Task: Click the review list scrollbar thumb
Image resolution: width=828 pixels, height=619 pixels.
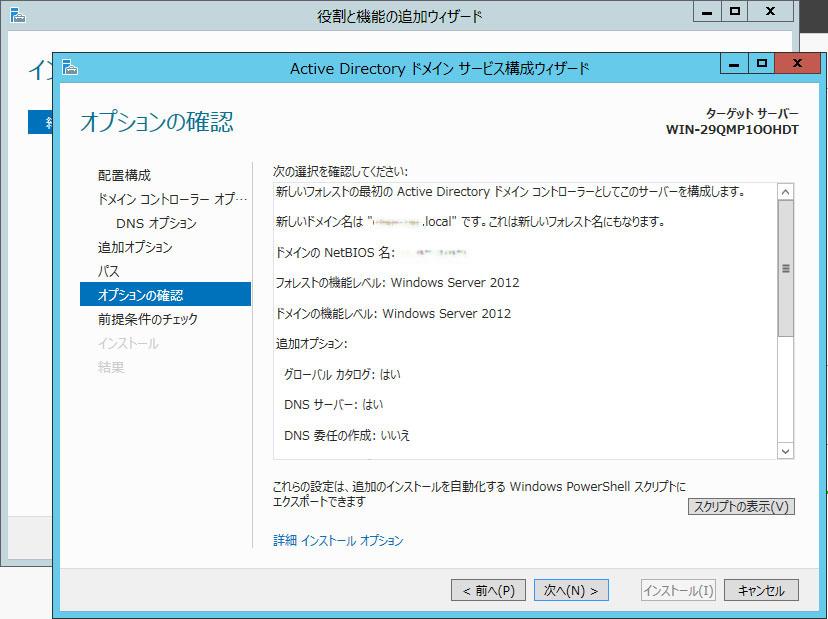Action: click(x=786, y=268)
